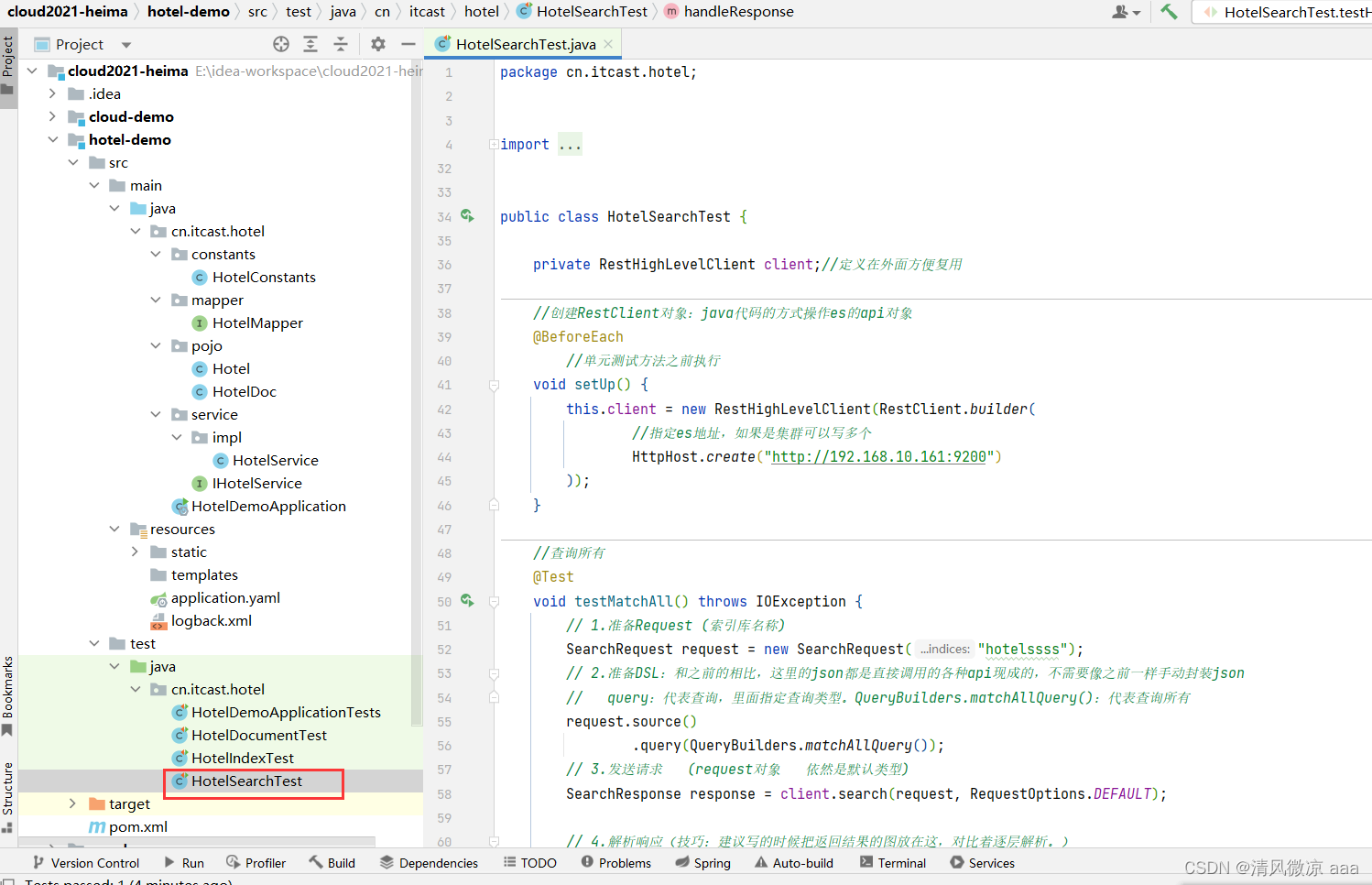Open Version Control tool window

[x=86, y=863]
